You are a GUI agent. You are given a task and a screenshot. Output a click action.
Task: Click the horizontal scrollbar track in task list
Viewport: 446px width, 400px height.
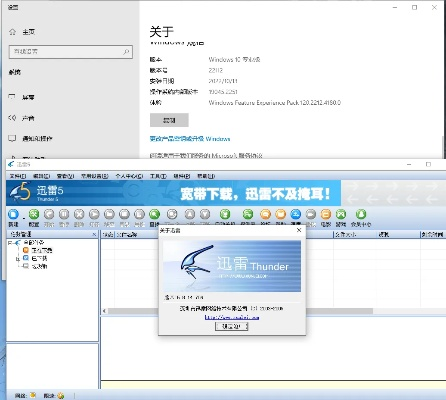[x=408, y=311]
